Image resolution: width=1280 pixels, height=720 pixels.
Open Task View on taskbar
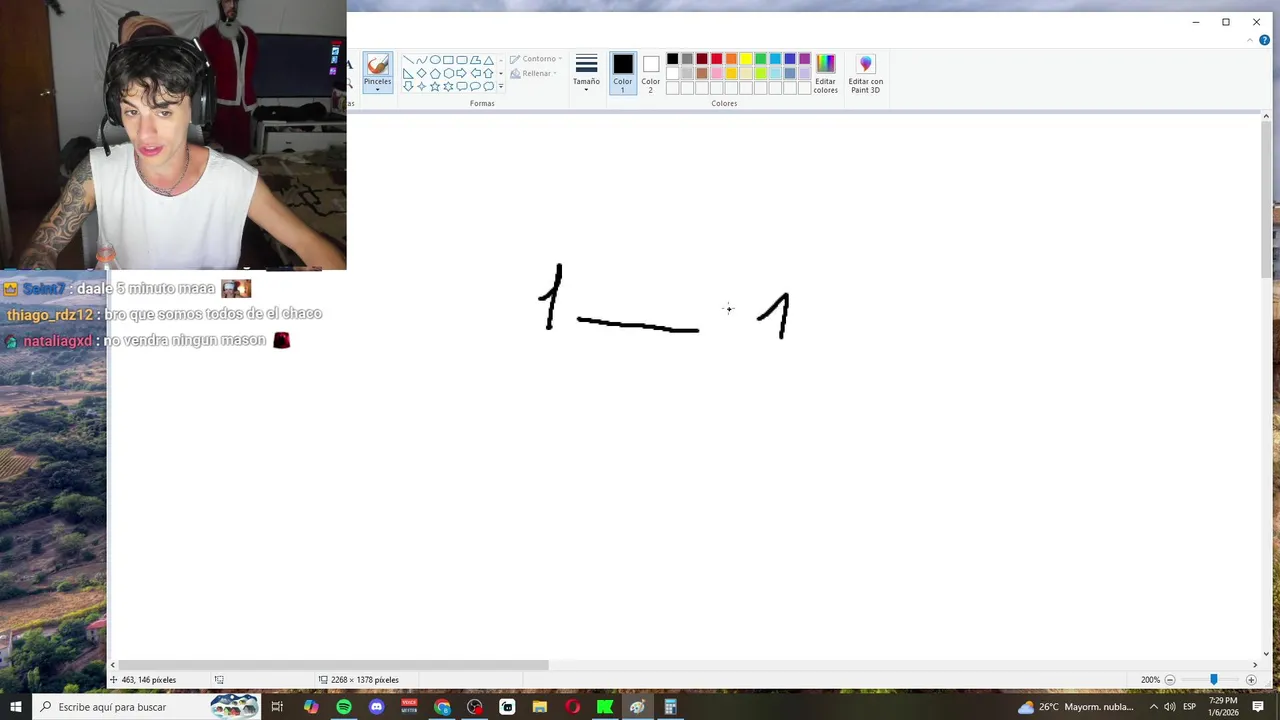point(277,707)
